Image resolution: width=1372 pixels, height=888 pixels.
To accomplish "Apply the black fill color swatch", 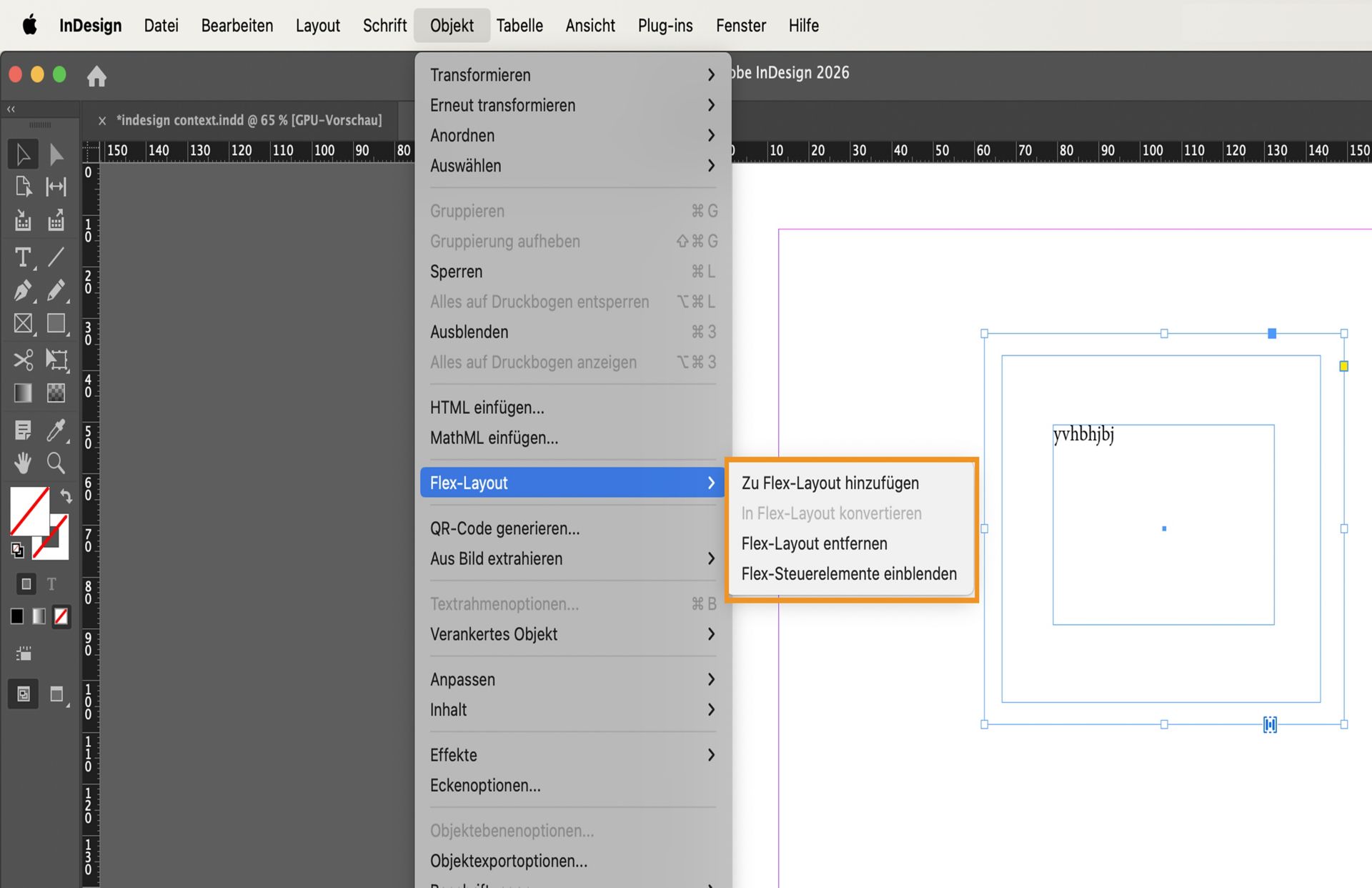I will (x=16, y=616).
